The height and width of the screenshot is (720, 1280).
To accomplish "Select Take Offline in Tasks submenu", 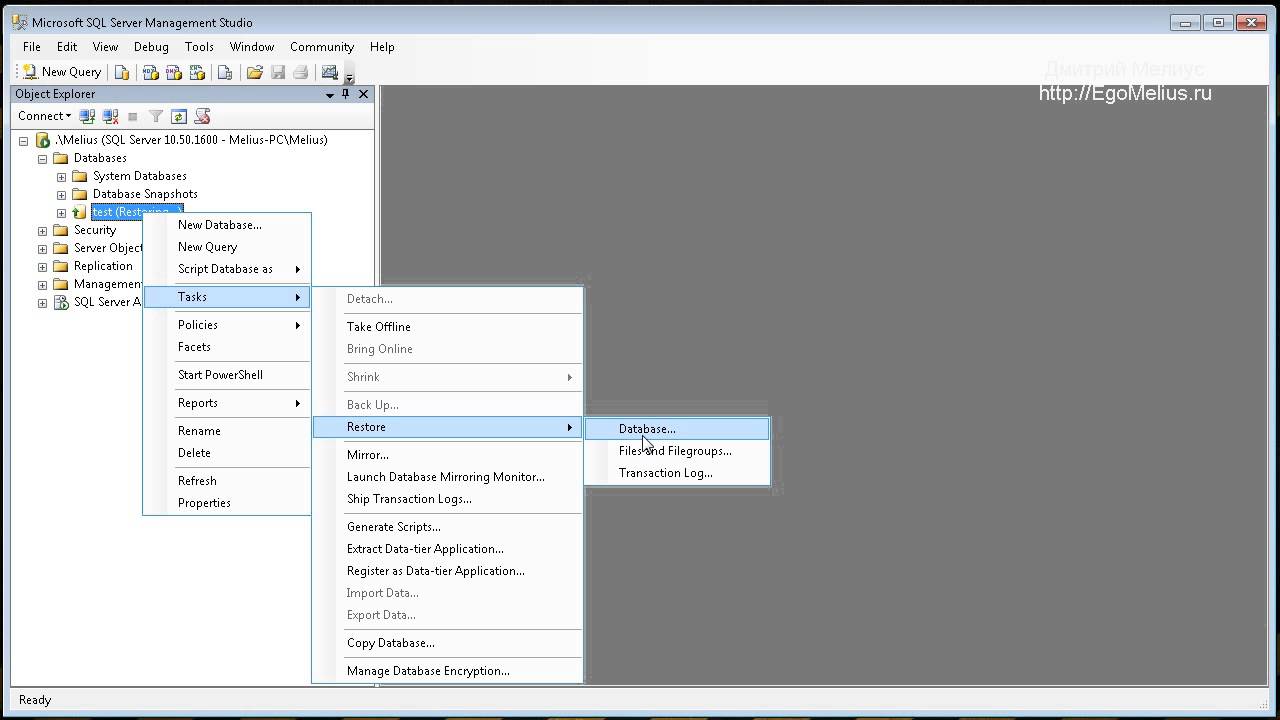I will [447, 327].
